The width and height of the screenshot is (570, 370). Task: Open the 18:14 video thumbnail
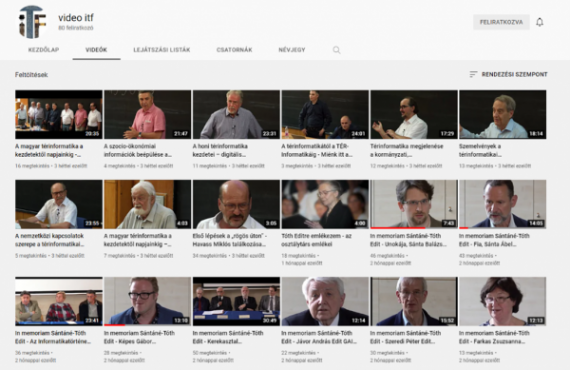pos(503,114)
